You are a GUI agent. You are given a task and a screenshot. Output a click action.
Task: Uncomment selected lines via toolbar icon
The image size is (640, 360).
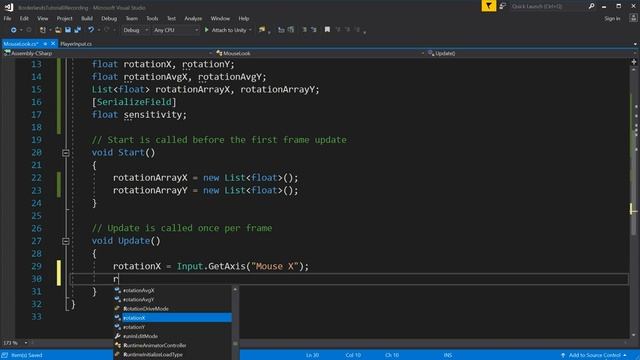pyautogui.click(x=314, y=30)
